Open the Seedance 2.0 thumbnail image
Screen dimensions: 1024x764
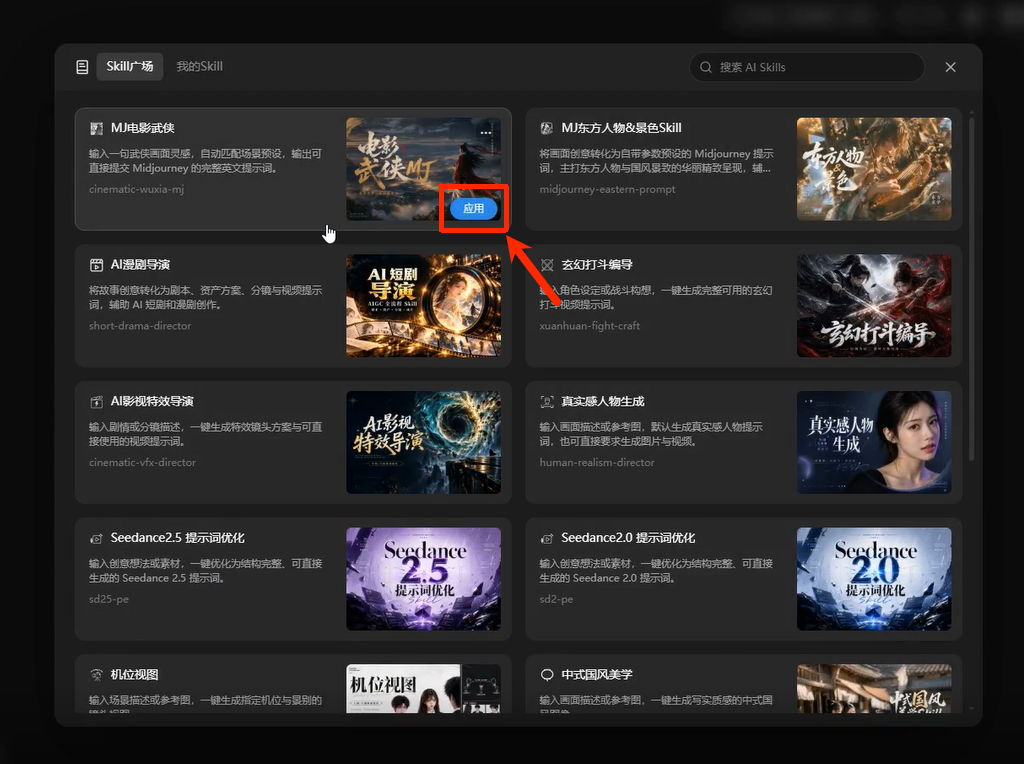point(874,579)
